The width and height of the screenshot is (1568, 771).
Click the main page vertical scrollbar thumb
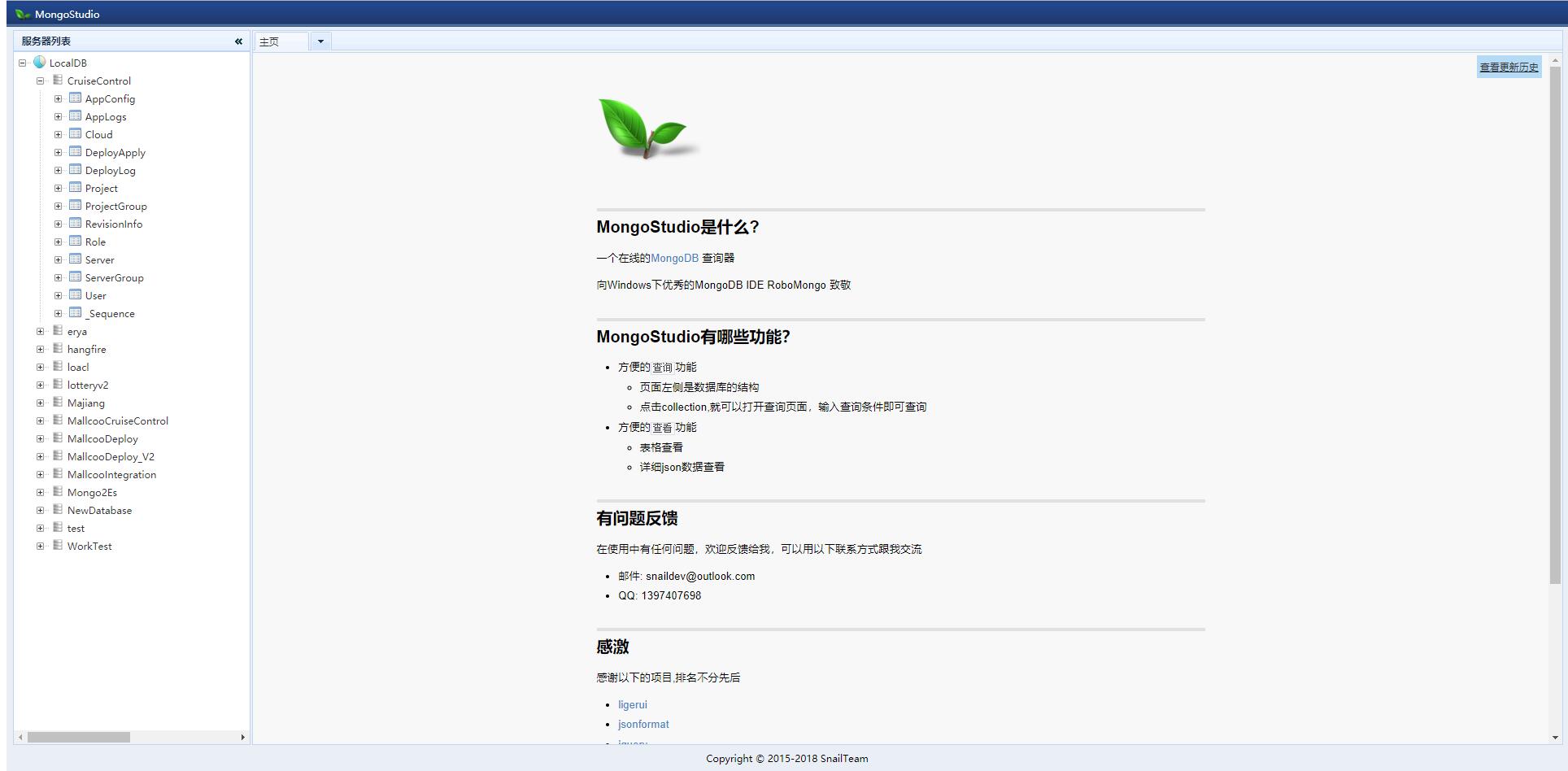pos(1555,325)
